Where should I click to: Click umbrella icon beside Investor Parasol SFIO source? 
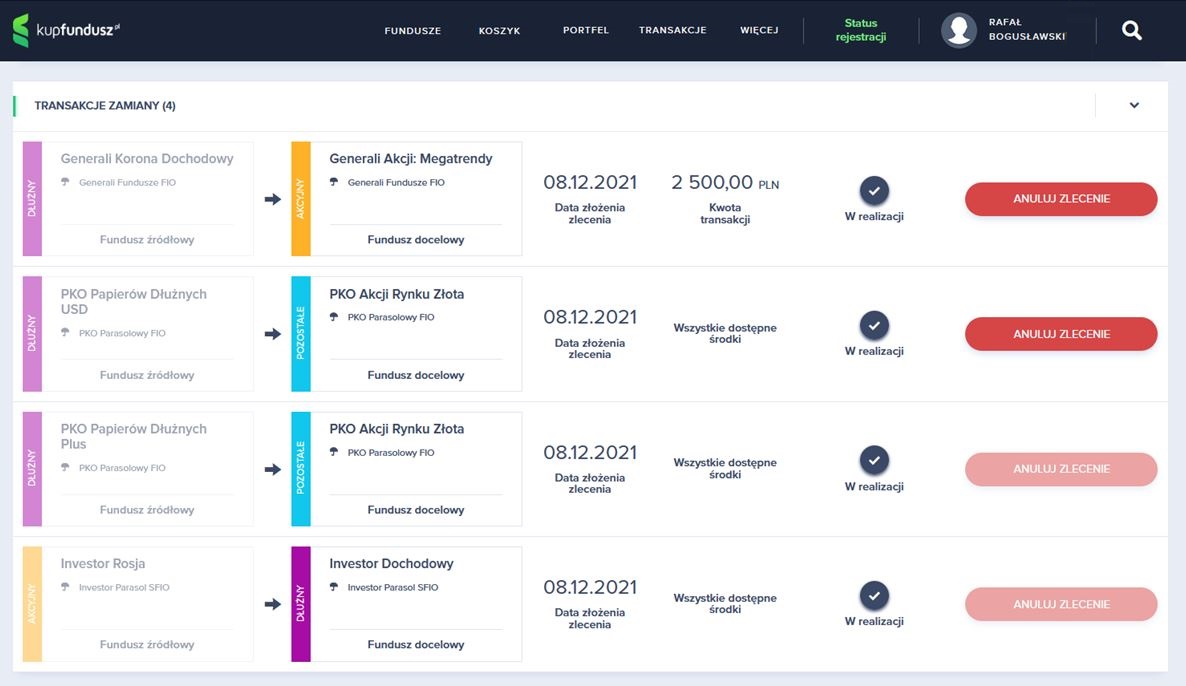(65, 587)
